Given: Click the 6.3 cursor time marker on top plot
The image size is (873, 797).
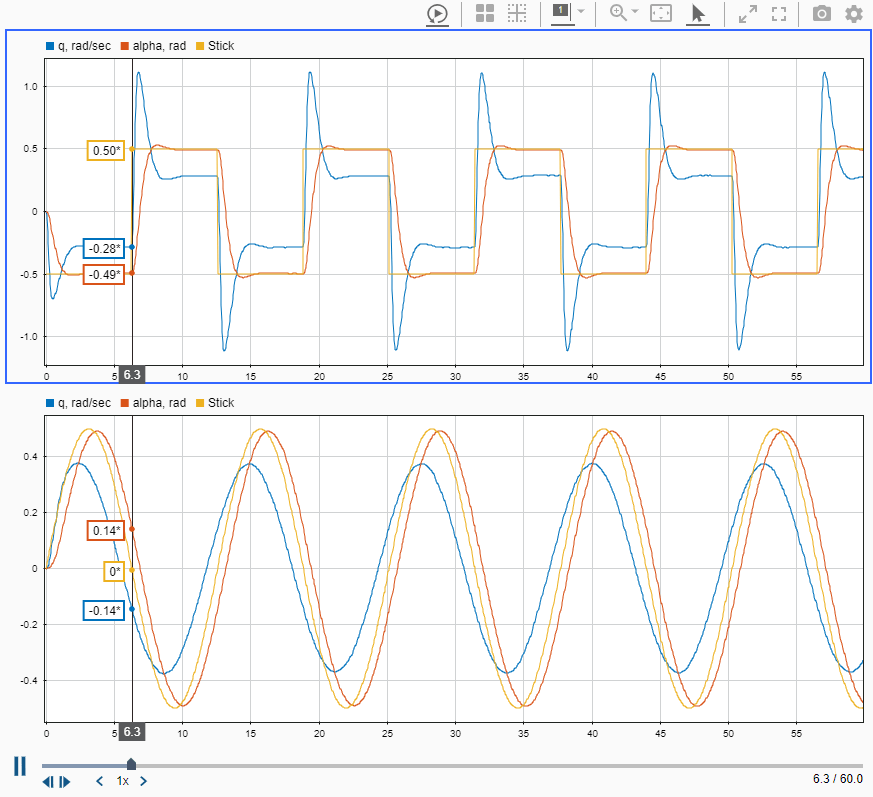Looking at the screenshot, I should click(x=132, y=375).
